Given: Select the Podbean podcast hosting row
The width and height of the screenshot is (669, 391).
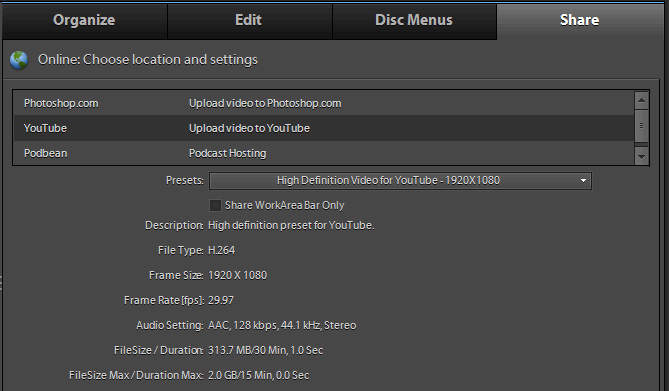Looking at the screenshot, I should (323, 153).
